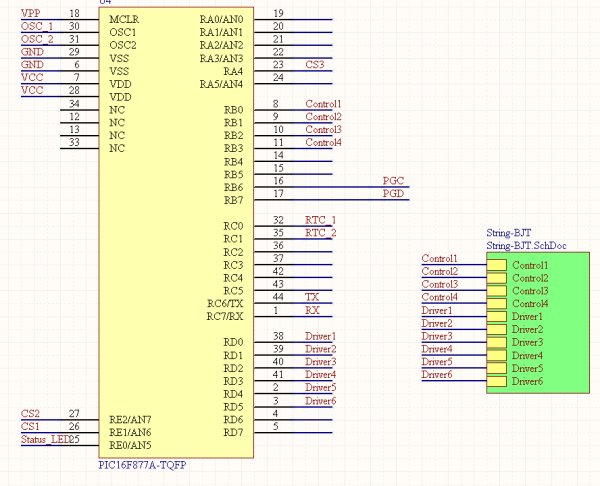Screen dimensions: 600x486
Task: Select the GND label on pin 6
Action: (33, 65)
